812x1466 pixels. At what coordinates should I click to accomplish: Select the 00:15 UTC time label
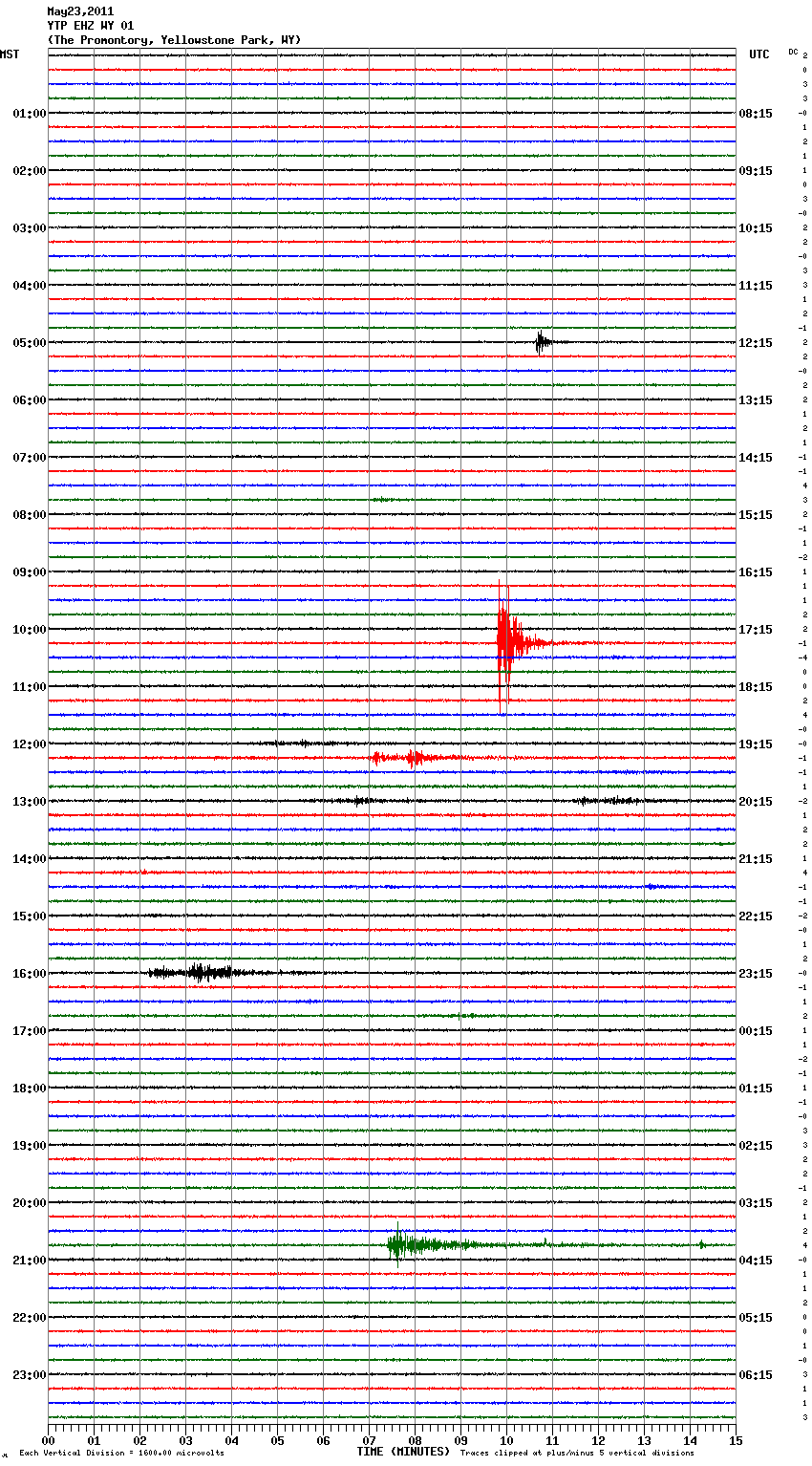click(756, 1031)
